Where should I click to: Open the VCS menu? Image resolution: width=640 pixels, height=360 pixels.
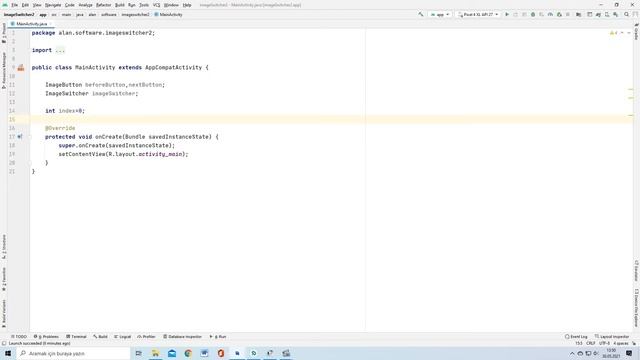point(156,5)
